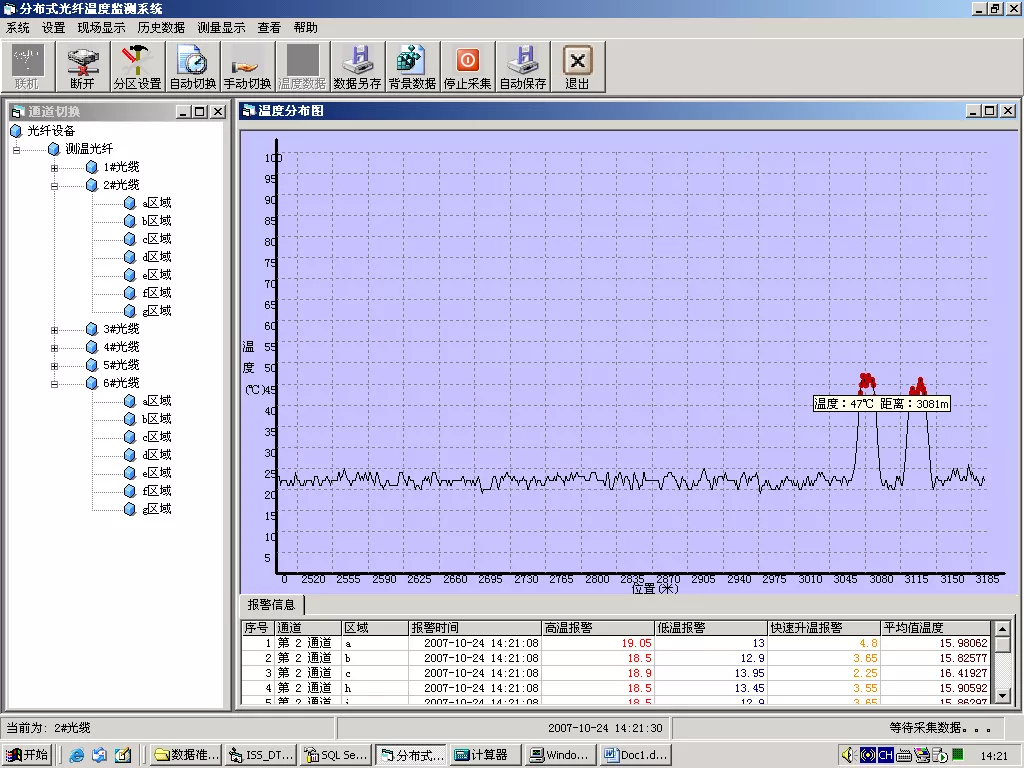
Task: Expand the 1#光缆 tree node
Action: tap(54, 168)
